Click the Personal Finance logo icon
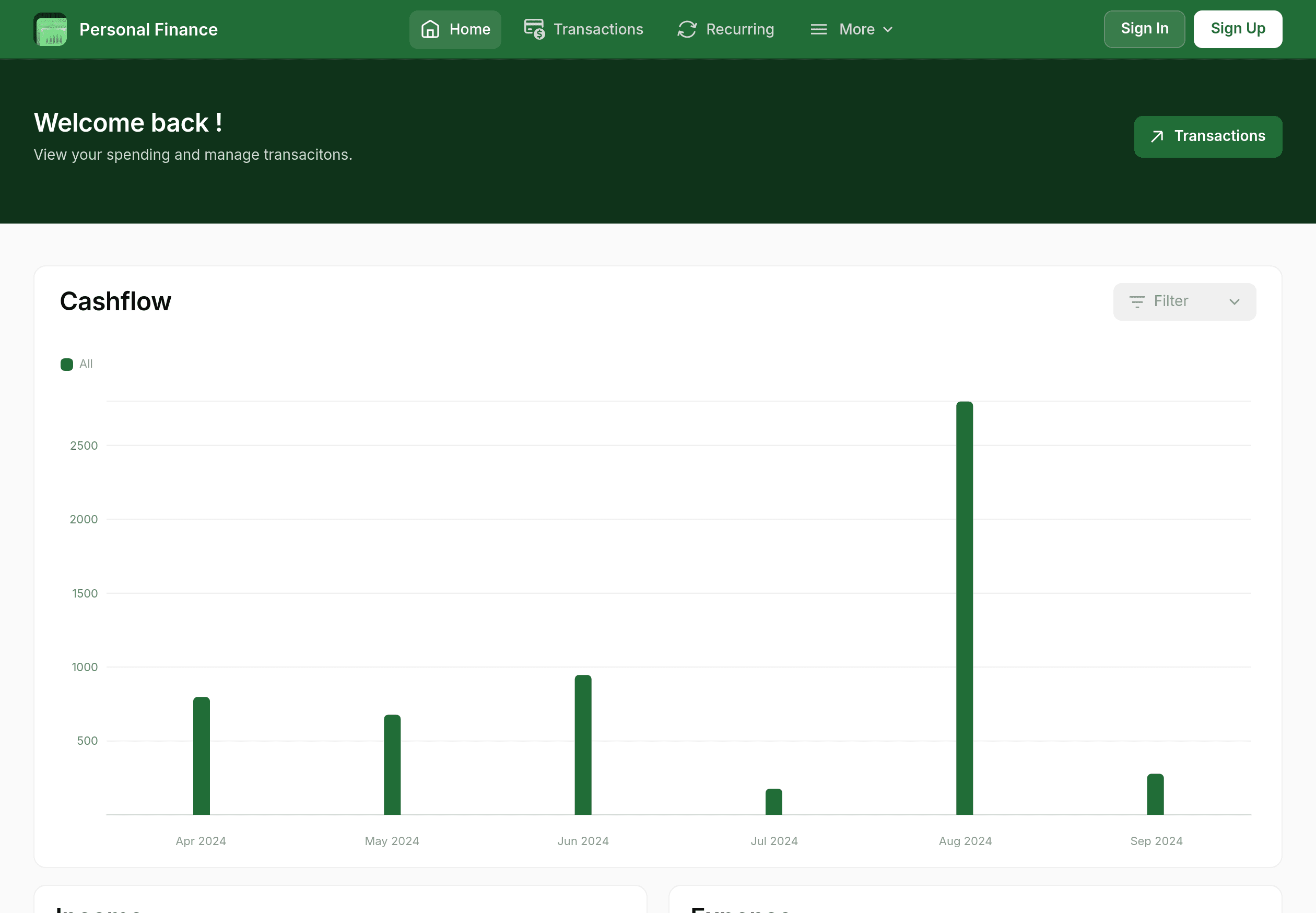This screenshot has height=913, width=1316. click(x=50, y=29)
